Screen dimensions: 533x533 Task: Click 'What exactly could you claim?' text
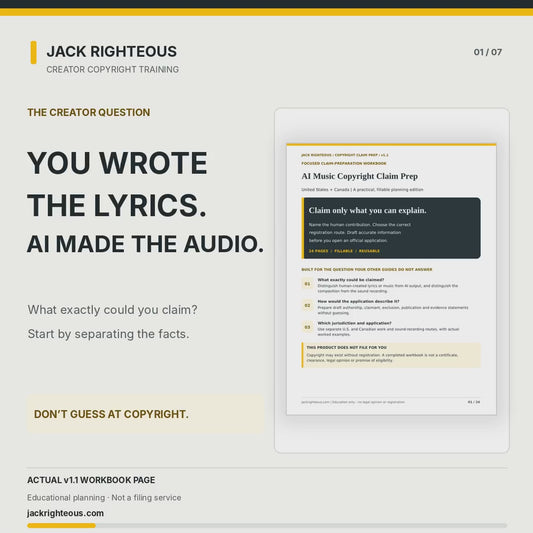pos(112,310)
